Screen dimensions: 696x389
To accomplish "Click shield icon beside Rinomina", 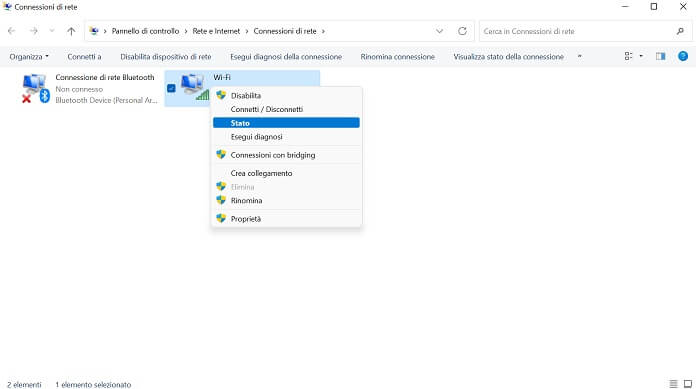I will tap(221, 200).
